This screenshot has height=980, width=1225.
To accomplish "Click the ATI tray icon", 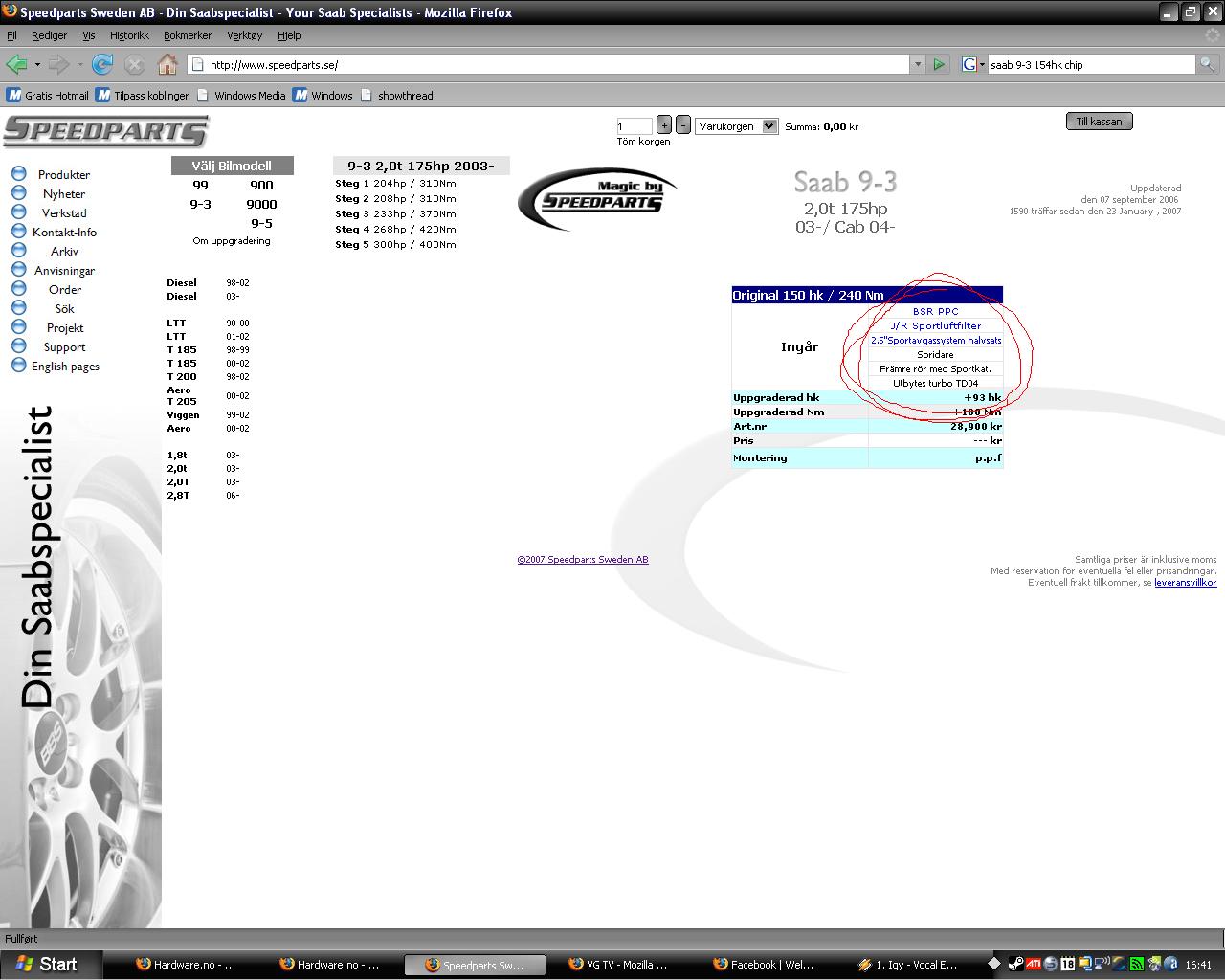I will (x=1033, y=965).
